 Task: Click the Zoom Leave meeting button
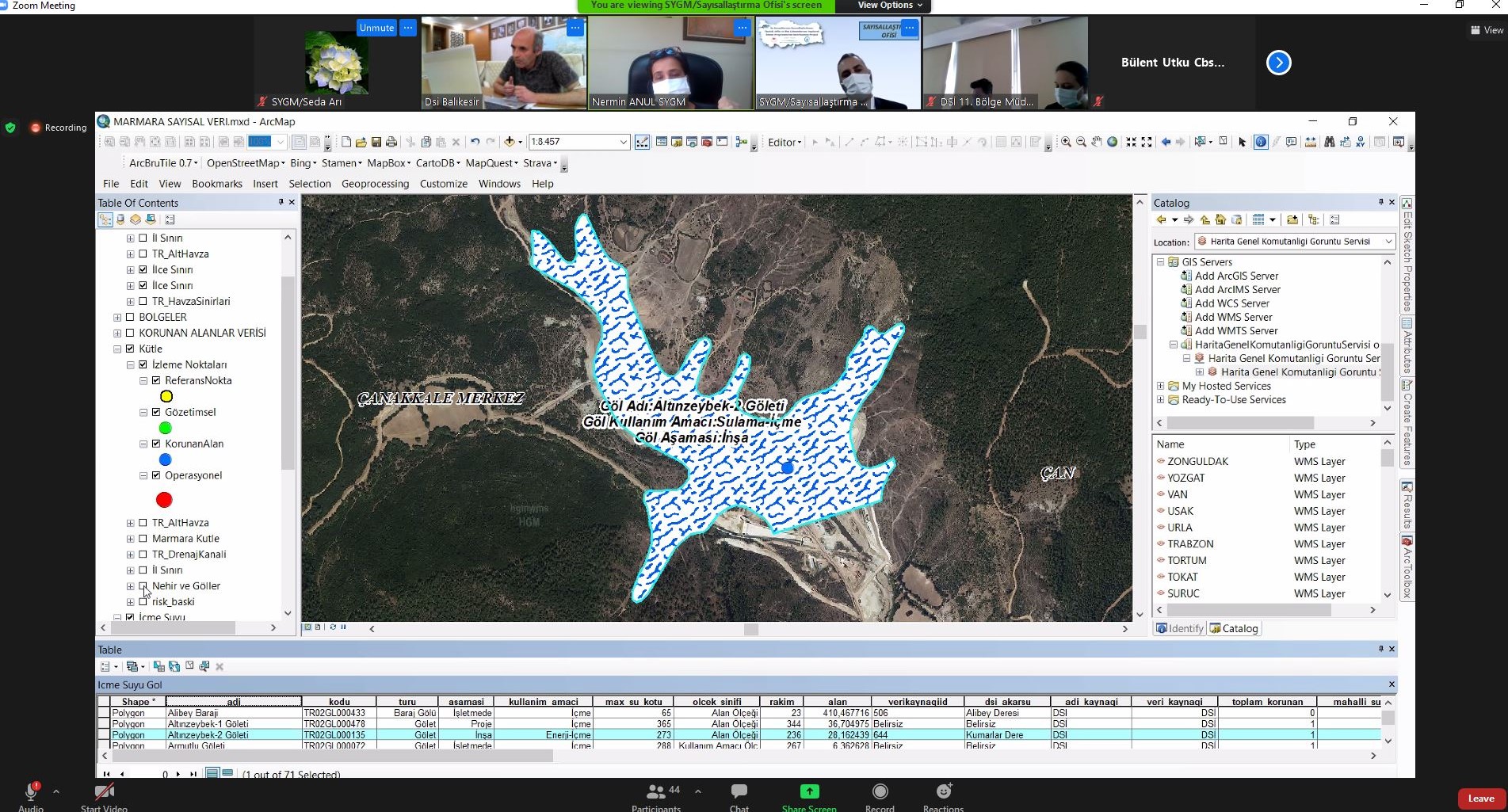click(x=1480, y=799)
